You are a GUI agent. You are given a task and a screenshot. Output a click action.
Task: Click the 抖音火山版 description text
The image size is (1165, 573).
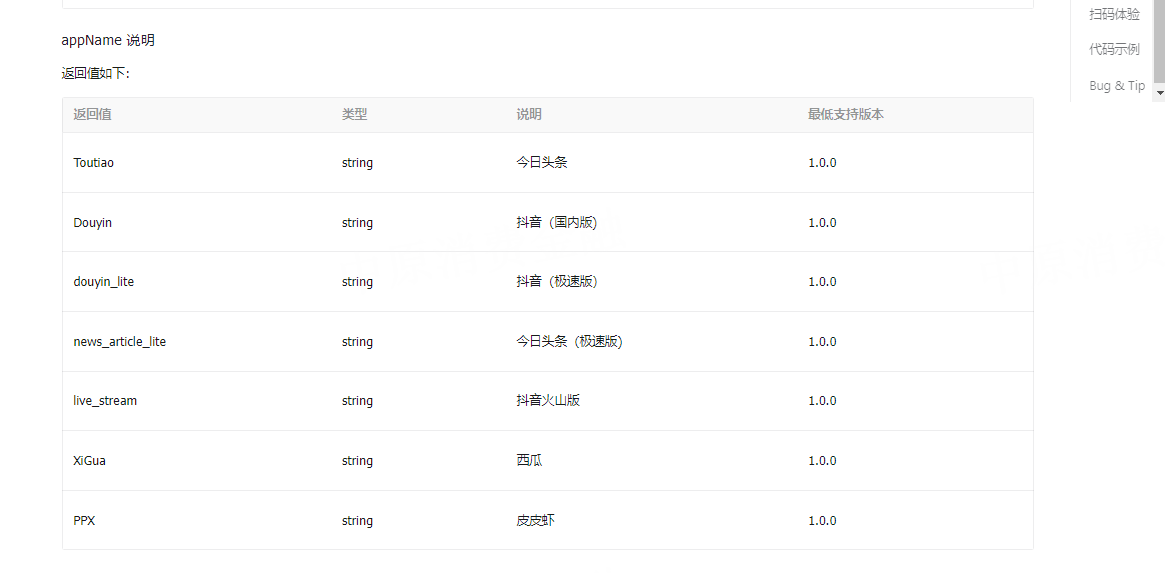pyautogui.click(x=548, y=401)
